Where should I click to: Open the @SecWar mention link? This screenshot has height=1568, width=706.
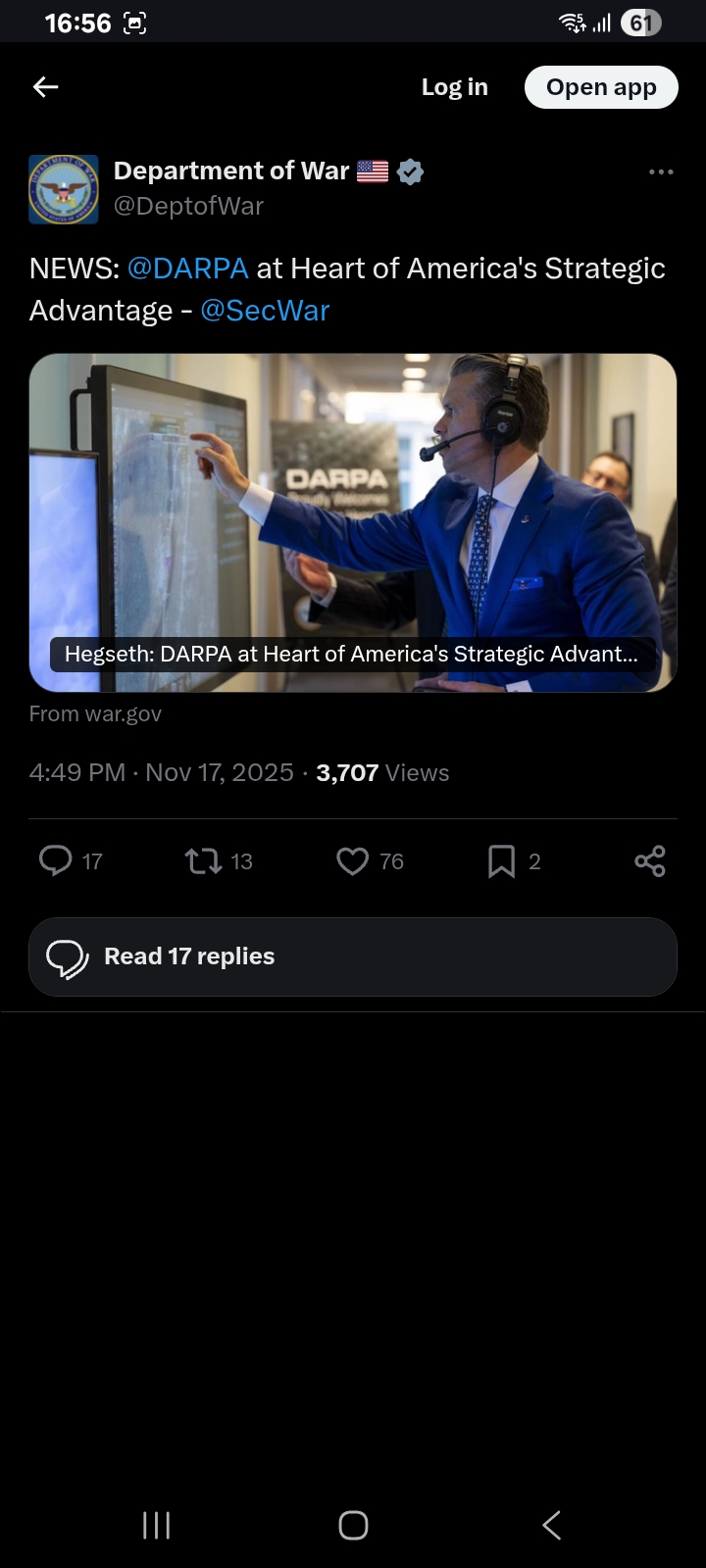(x=265, y=311)
